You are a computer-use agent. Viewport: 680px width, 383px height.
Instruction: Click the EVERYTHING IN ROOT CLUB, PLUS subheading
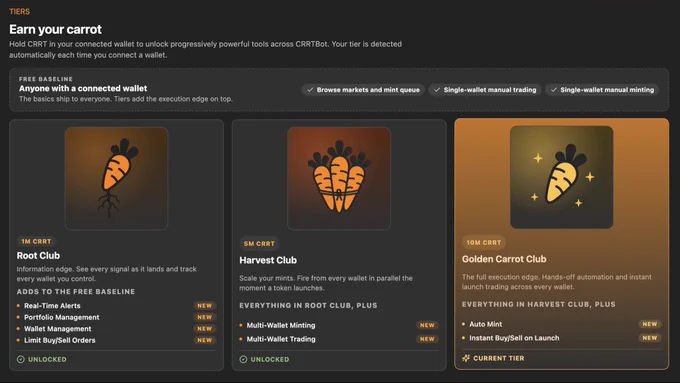[x=308, y=306]
